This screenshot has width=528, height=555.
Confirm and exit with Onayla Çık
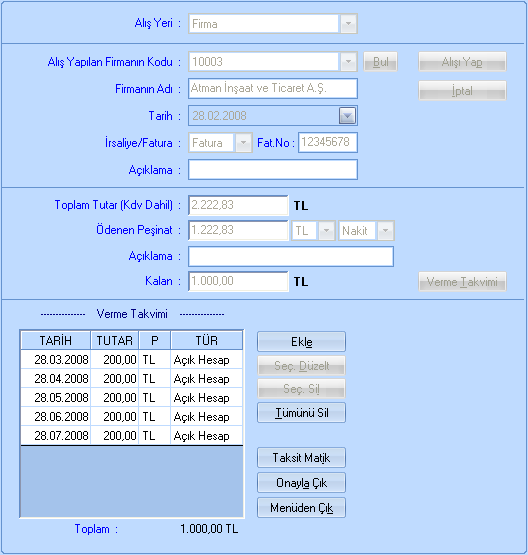[x=301, y=483]
